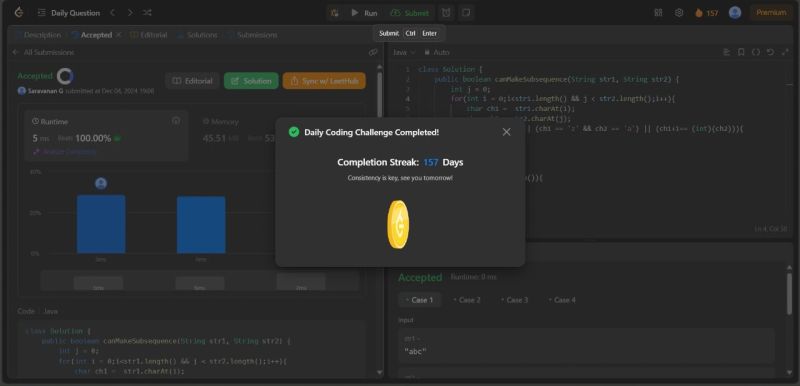Screen dimensions: 800x386
Task: Click the first blue runtime distribution bar
Action: [x=101, y=224]
